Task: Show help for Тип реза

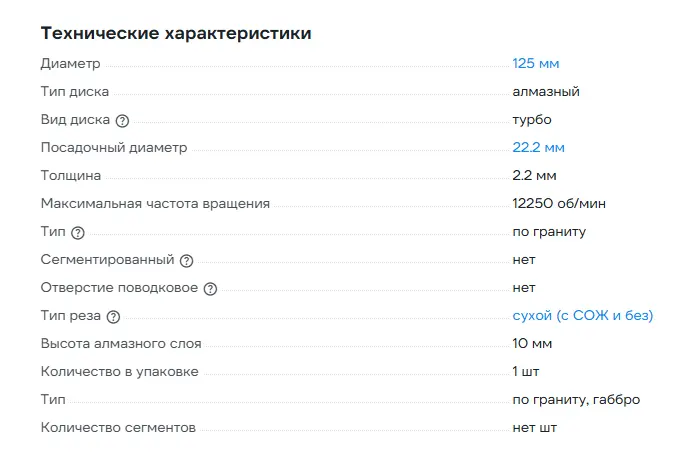Action: coord(113,316)
